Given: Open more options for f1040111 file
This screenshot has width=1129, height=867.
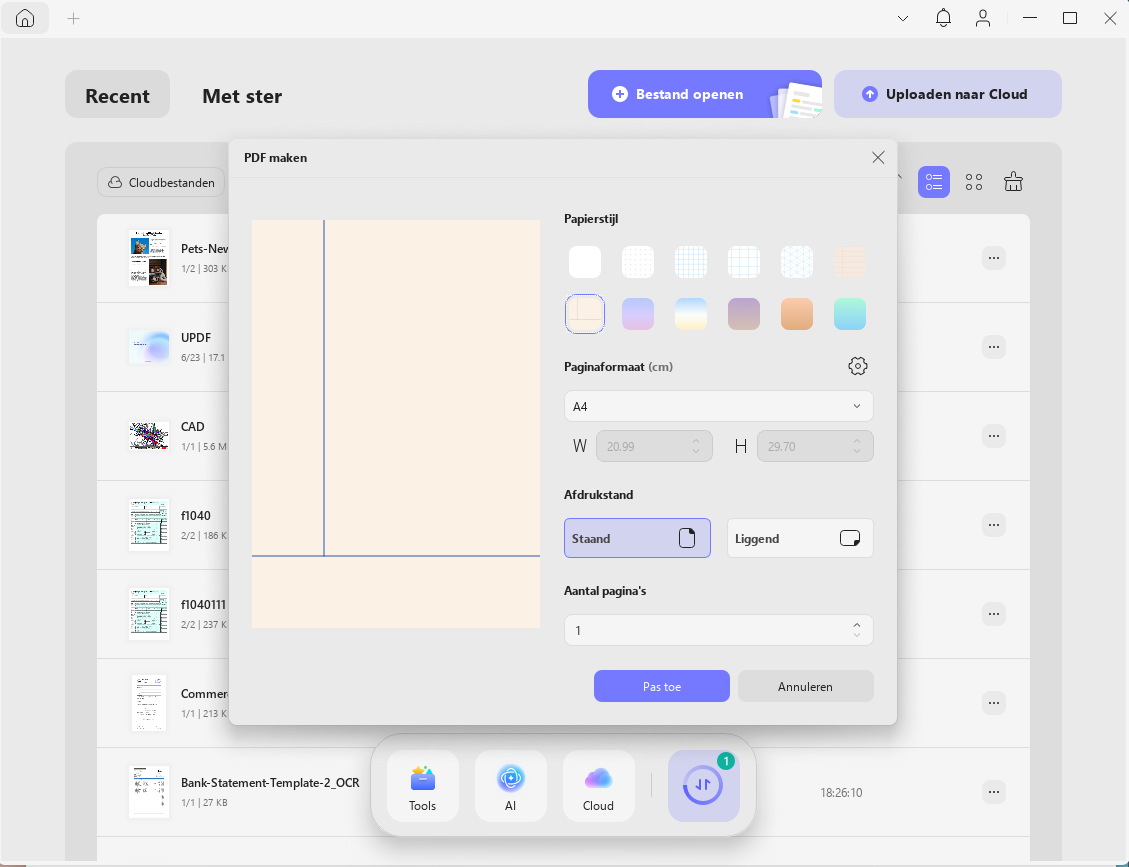Looking at the screenshot, I should tap(994, 614).
